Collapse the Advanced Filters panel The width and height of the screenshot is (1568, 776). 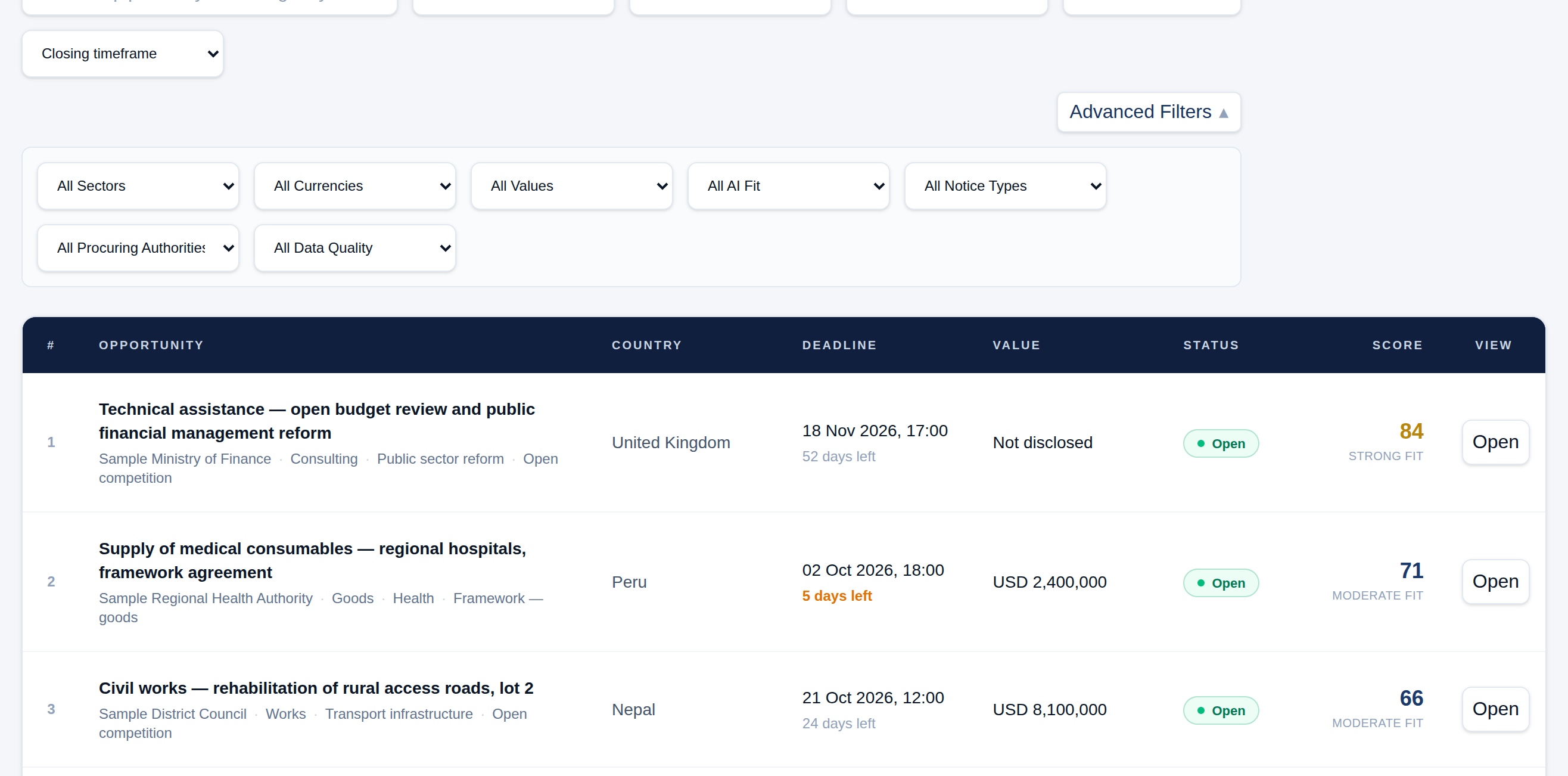tap(1149, 112)
